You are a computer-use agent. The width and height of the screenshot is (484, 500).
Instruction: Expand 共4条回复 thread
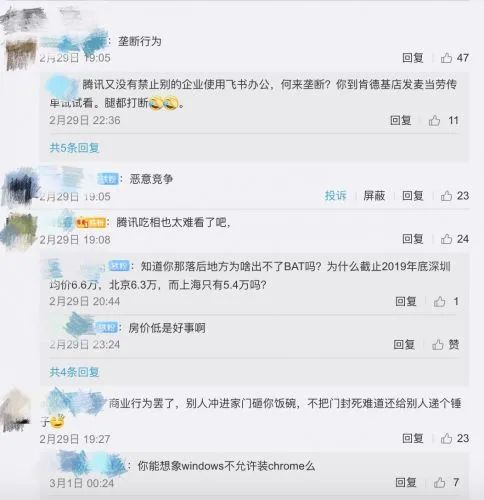pos(74,372)
